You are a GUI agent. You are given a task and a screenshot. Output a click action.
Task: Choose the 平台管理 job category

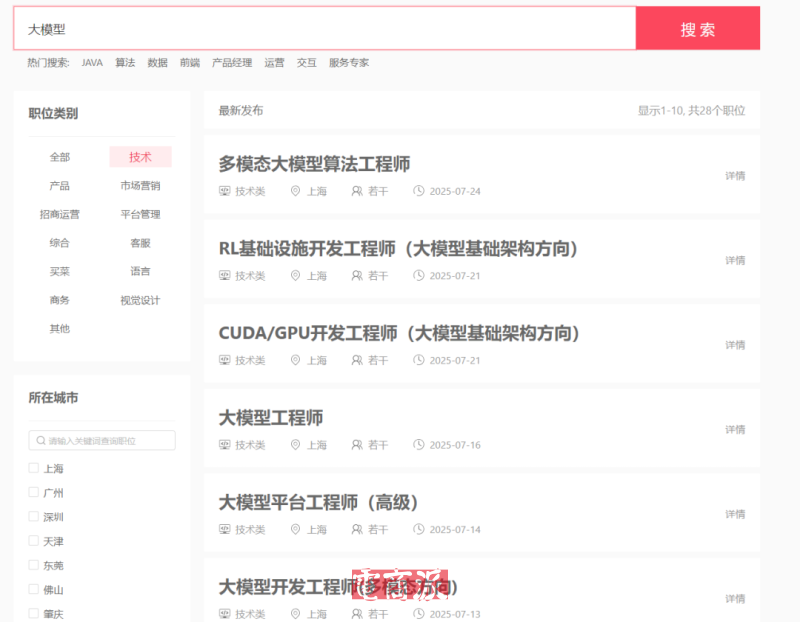[140, 214]
